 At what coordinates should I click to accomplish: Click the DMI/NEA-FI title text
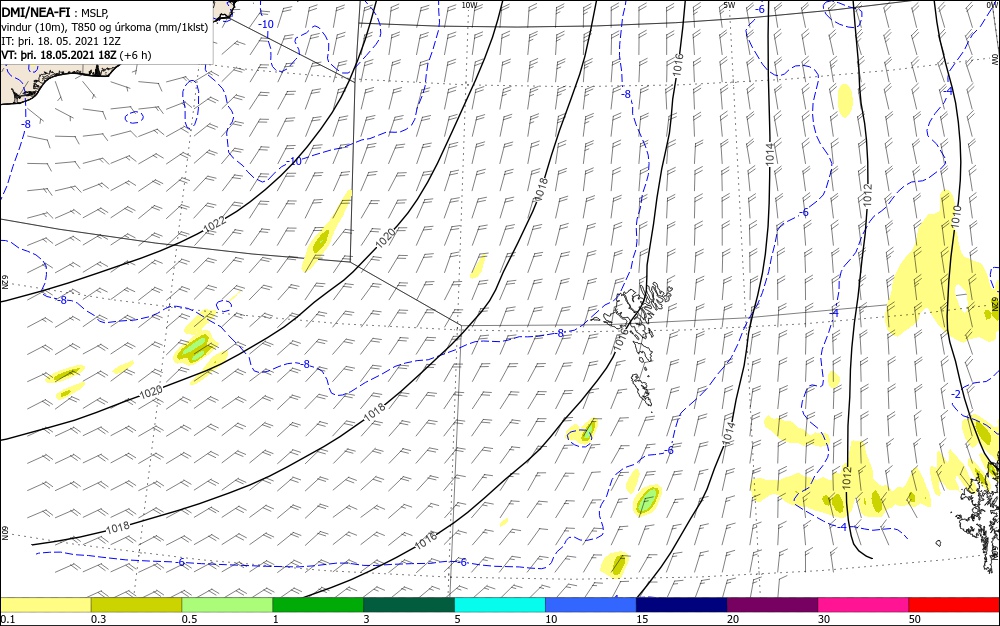(36, 11)
